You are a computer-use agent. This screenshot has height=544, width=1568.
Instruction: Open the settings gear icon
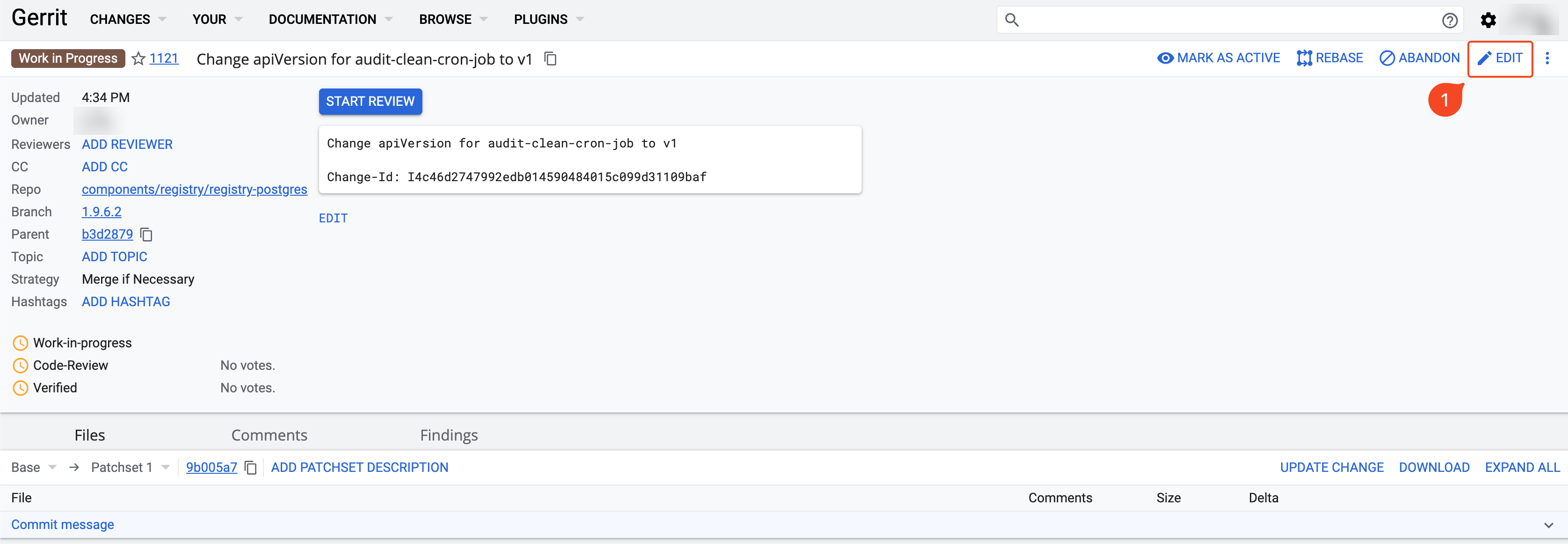point(1488,20)
